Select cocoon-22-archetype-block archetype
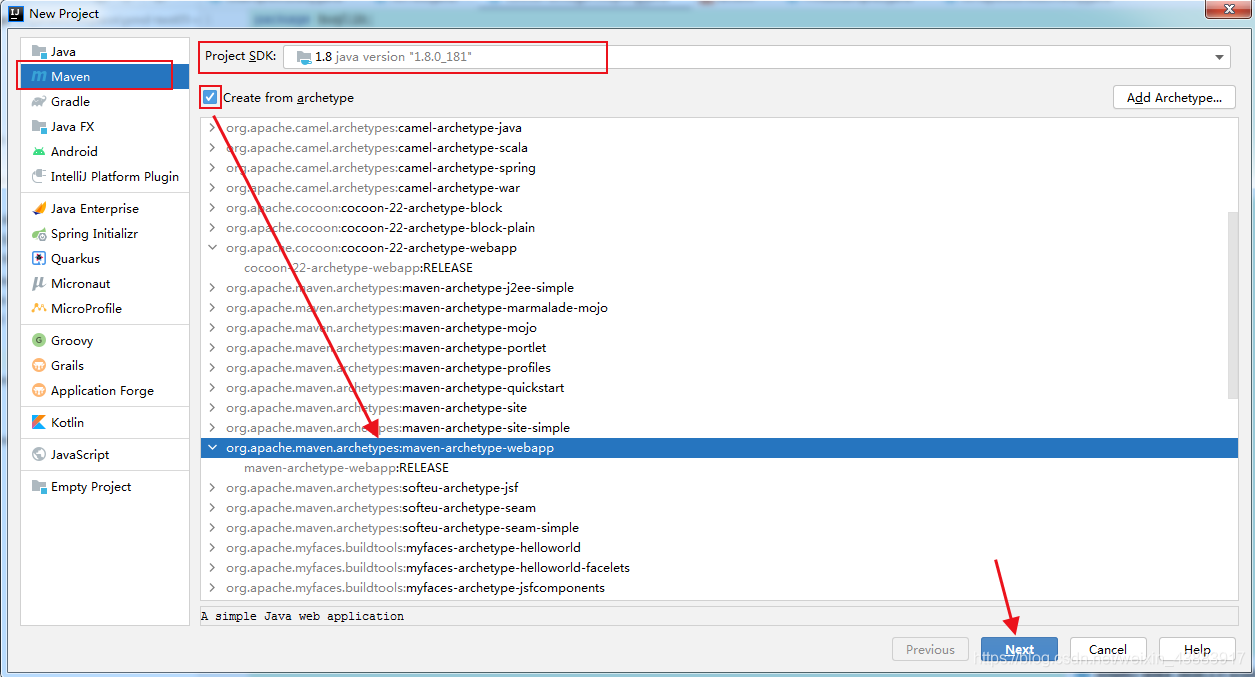The height and width of the screenshot is (677, 1255). point(364,207)
